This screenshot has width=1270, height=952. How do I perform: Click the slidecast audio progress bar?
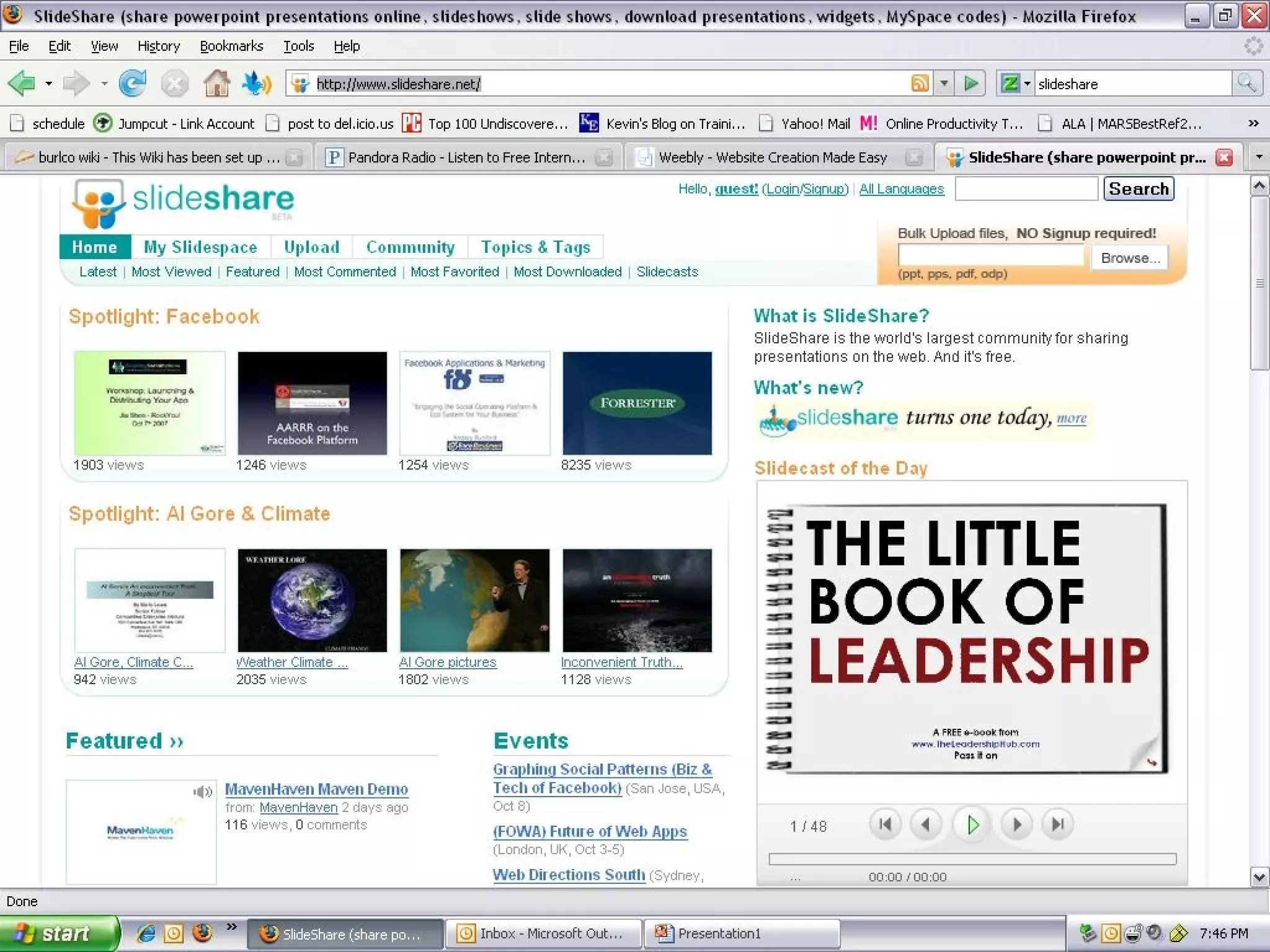(x=972, y=859)
